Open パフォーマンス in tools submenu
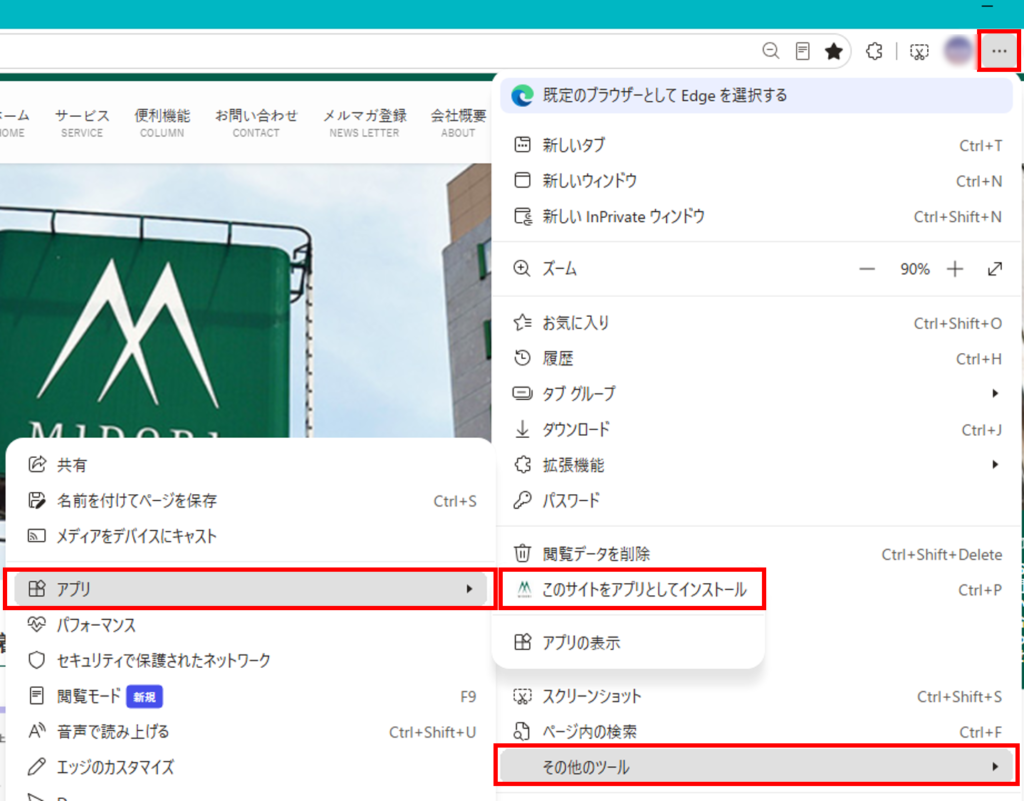This screenshot has height=801, width=1024. pyautogui.click(x=251, y=625)
